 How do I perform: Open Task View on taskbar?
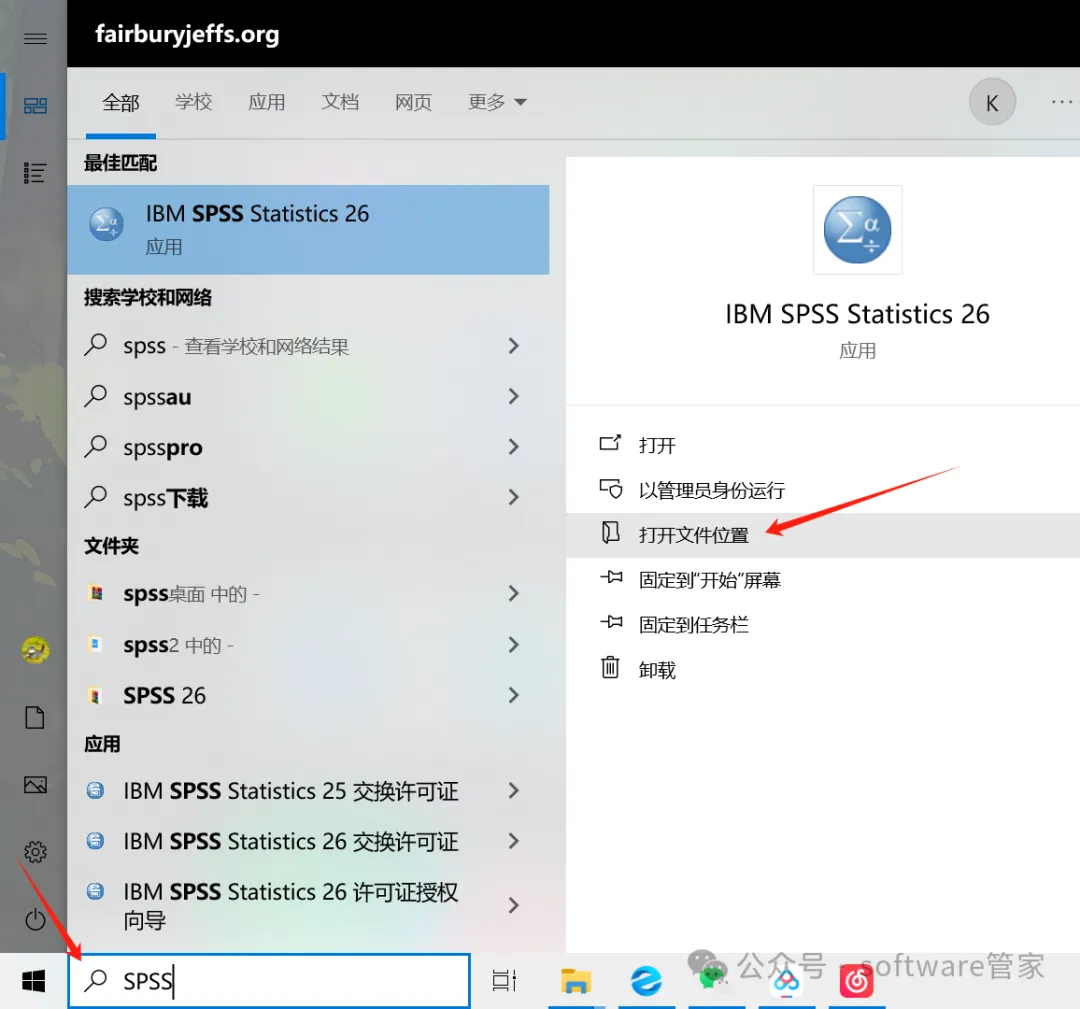pos(504,981)
